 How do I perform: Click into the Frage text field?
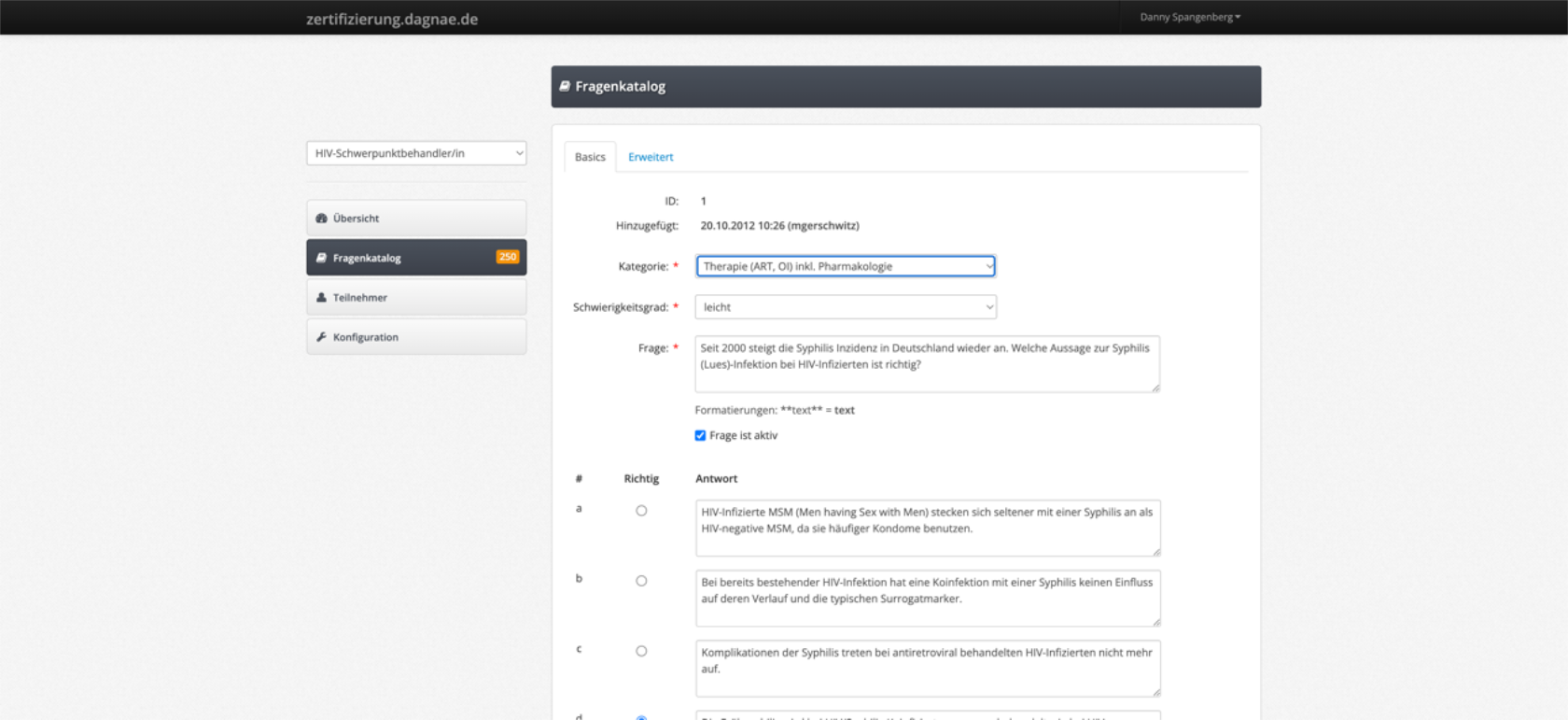(x=926, y=364)
